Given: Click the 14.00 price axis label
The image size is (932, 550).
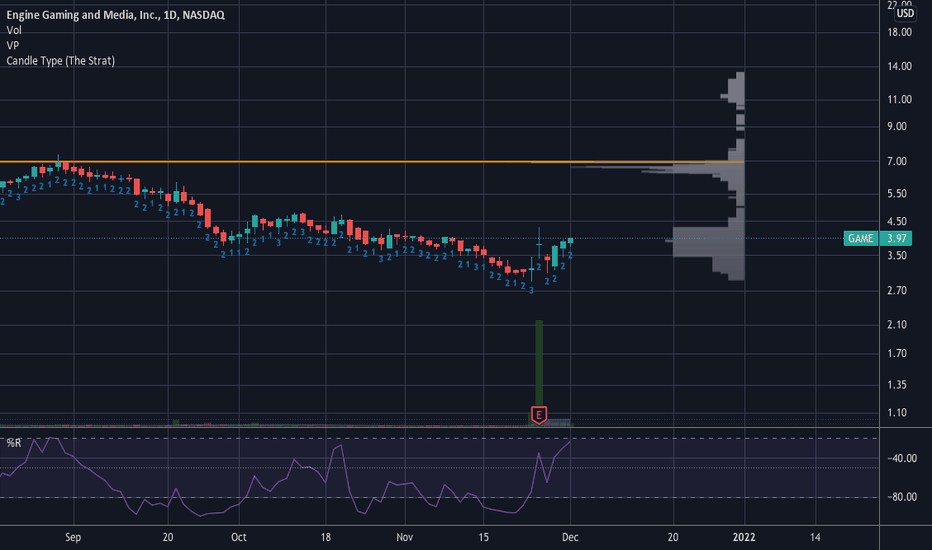Looking at the screenshot, I should click(x=899, y=66).
